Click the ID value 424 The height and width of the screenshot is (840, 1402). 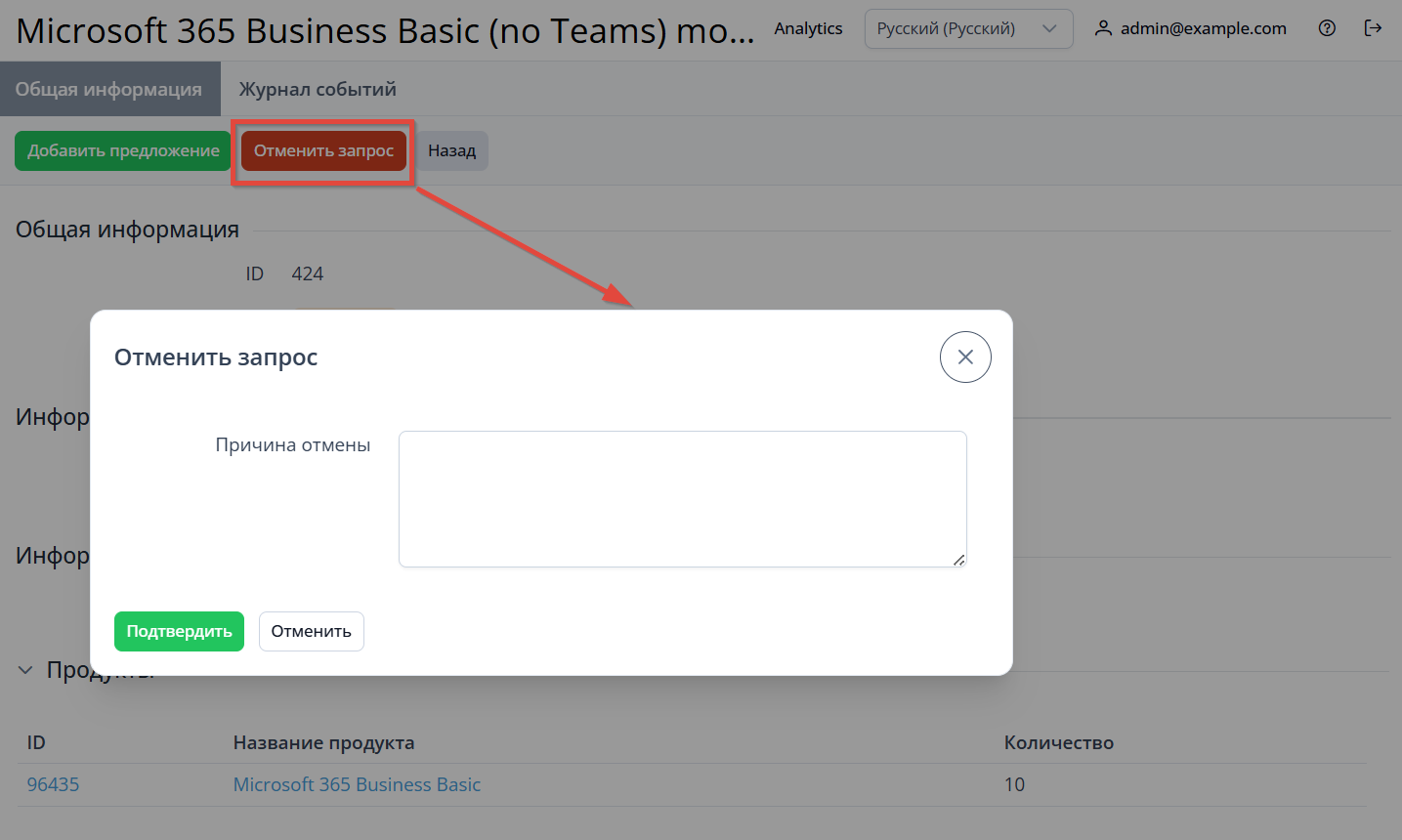(x=307, y=273)
